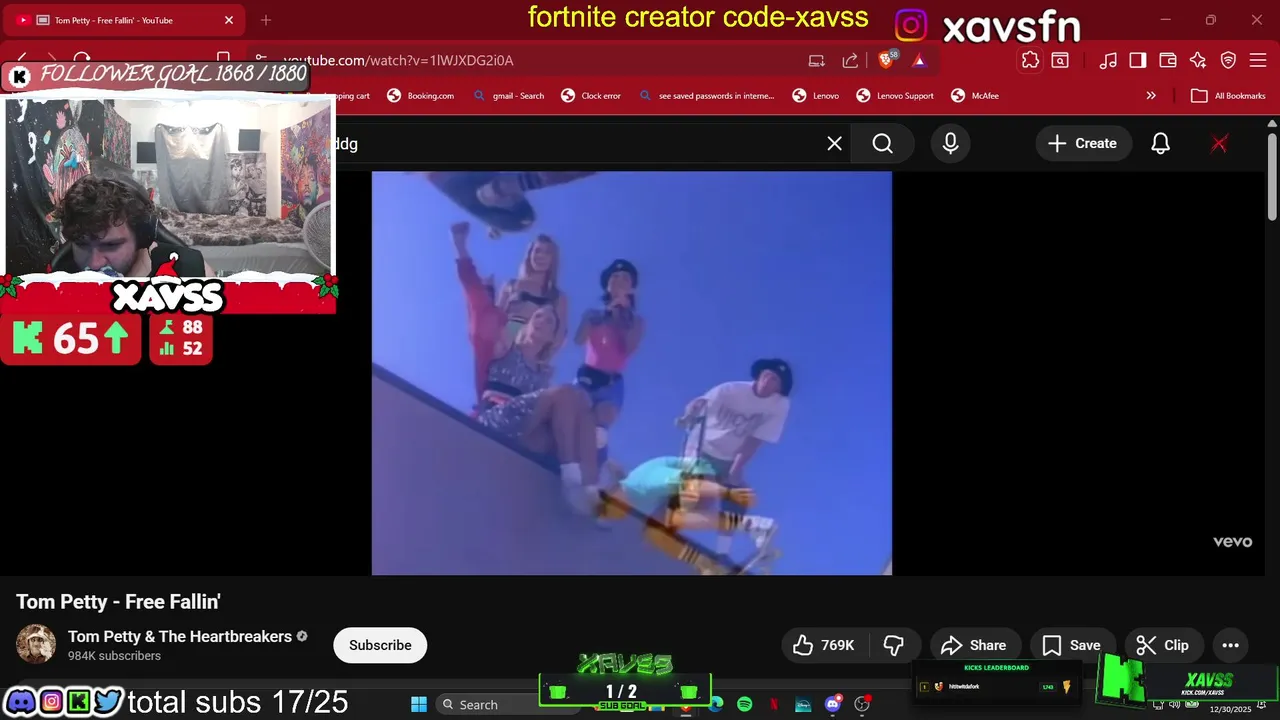Open Spotify from the taskbar
This screenshot has width=1280, height=720.
pos(744,705)
